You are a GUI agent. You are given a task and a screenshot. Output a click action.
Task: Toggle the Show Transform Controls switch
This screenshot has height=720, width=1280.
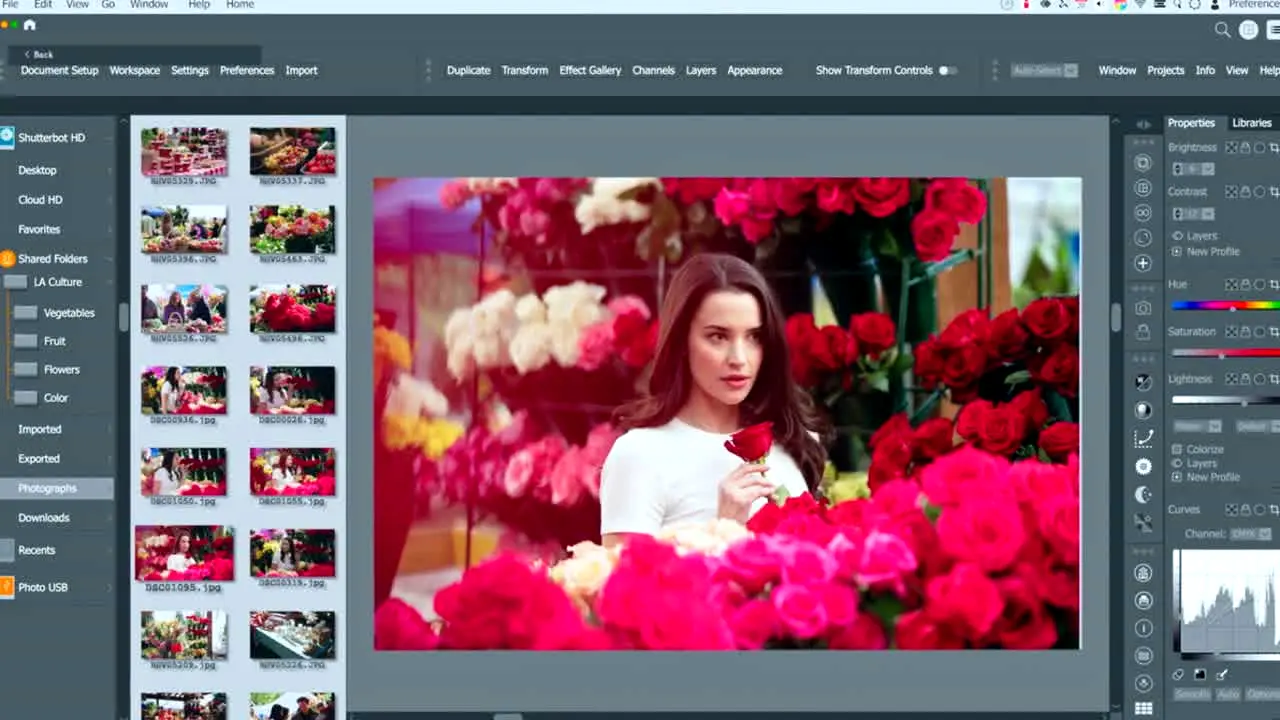pyautogui.click(x=947, y=70)
